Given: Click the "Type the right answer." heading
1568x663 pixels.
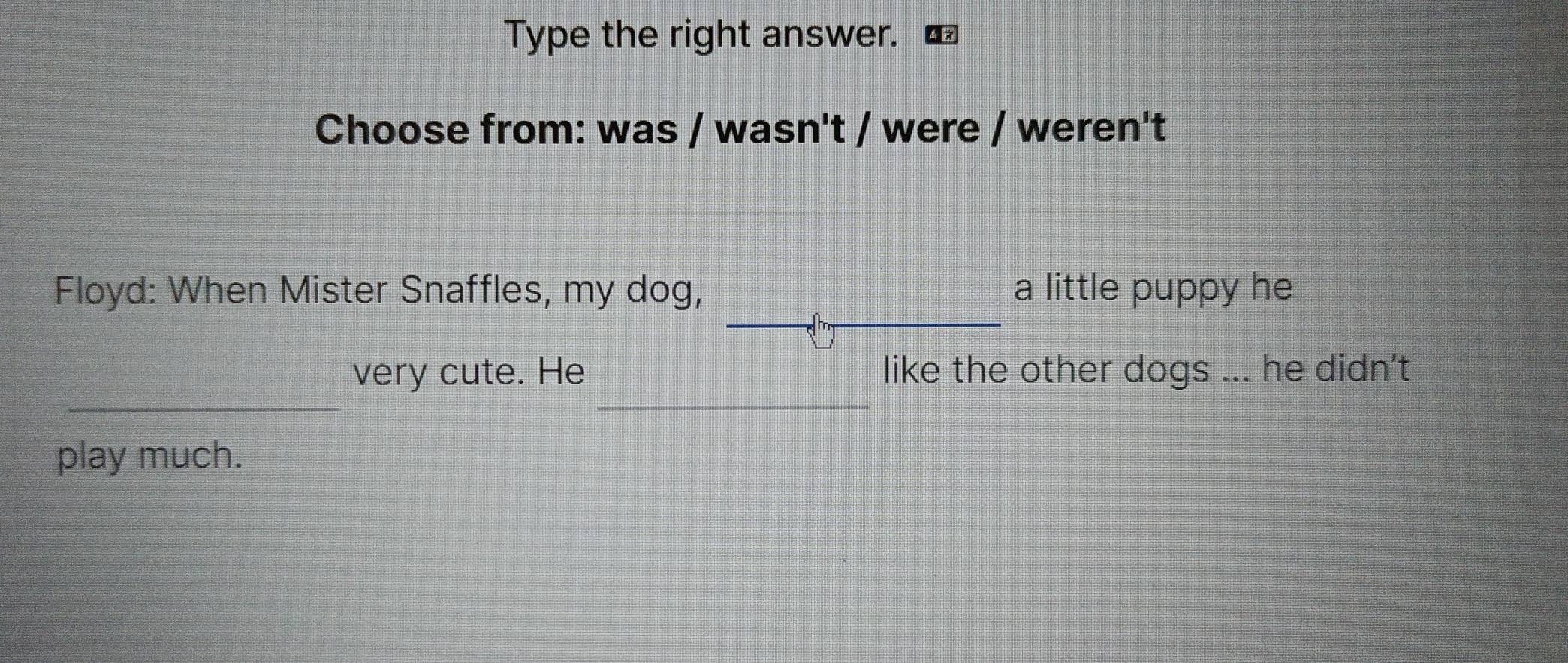Looking at the screenshot, I should click(700, 35).
